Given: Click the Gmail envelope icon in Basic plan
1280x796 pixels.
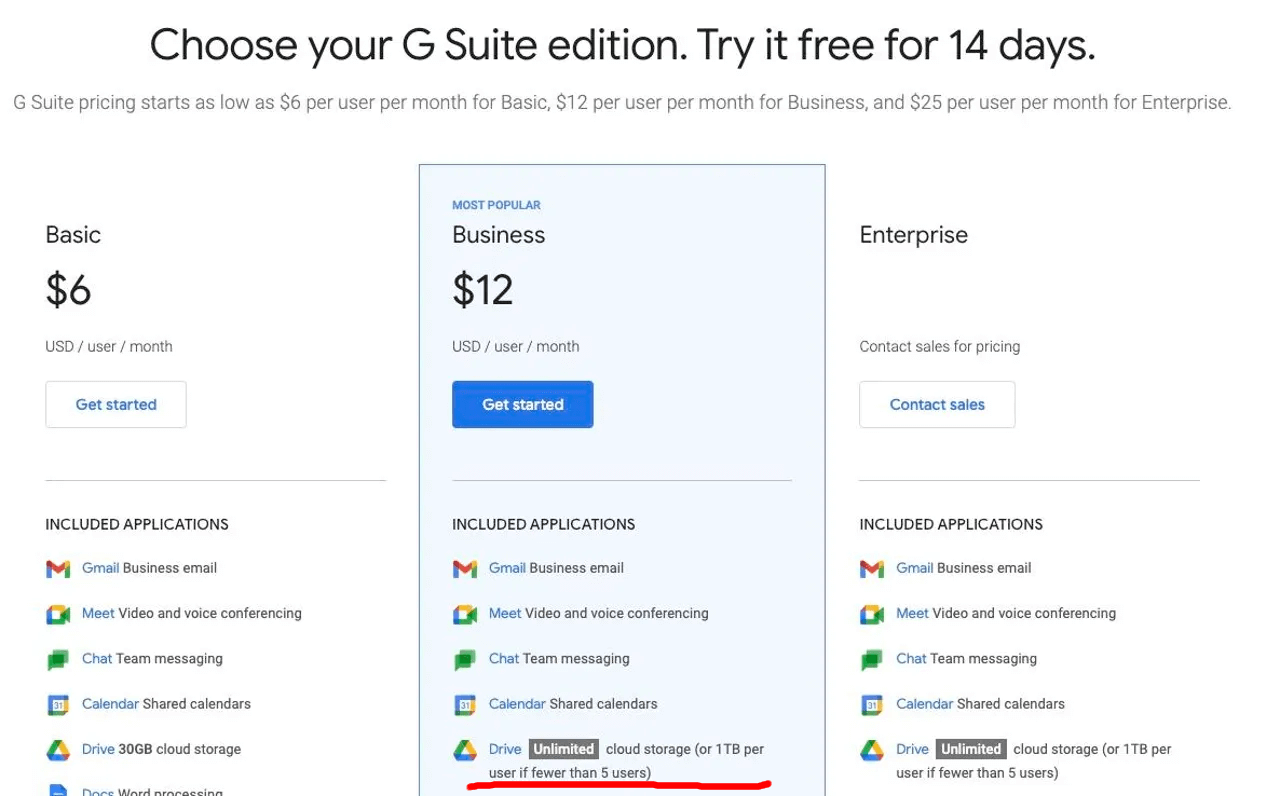Looking at the screenshot, I should pos(58,569).
